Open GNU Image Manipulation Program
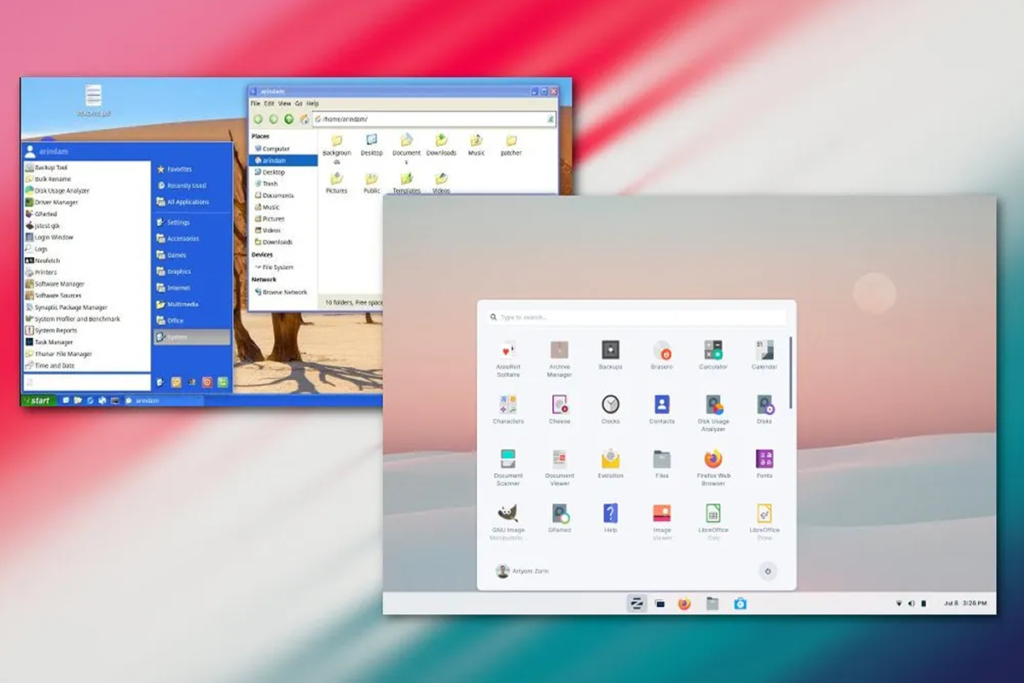The height and width of the screenshot is (683, 1024). point(507,515)
